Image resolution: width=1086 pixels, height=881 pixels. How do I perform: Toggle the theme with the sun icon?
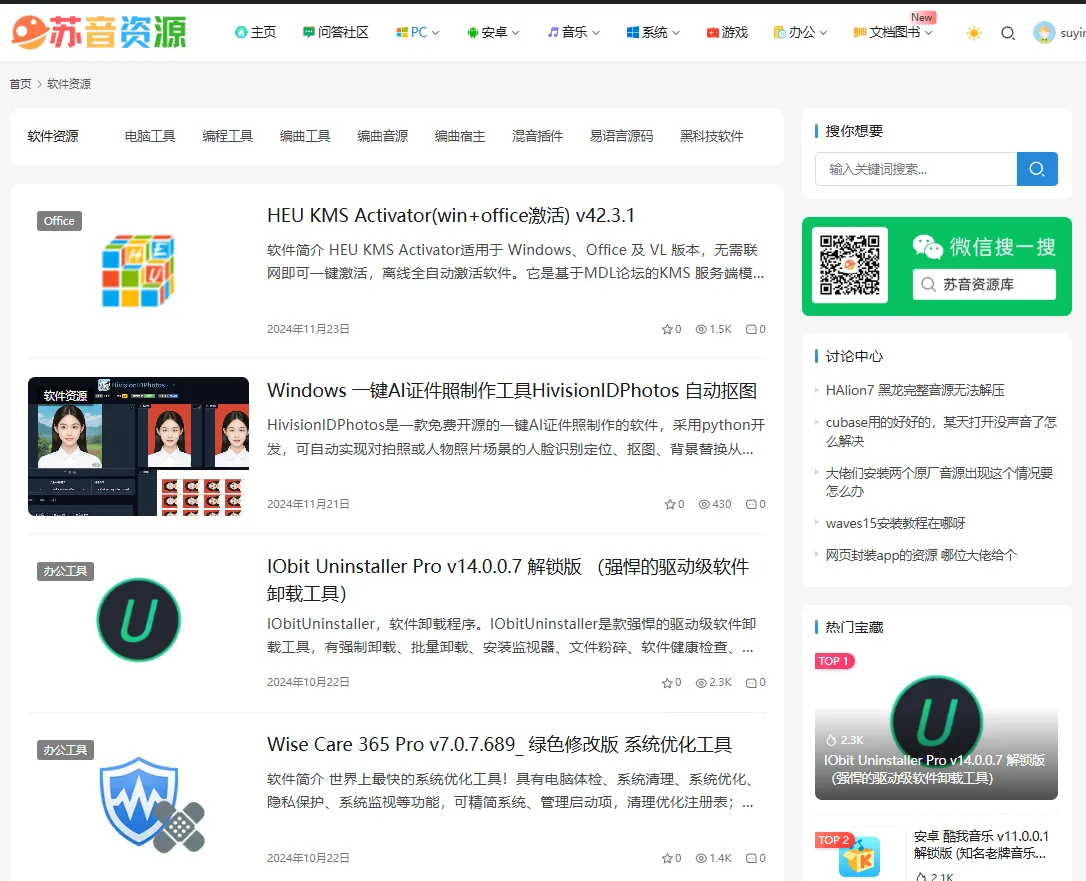[x=973, y=33]
